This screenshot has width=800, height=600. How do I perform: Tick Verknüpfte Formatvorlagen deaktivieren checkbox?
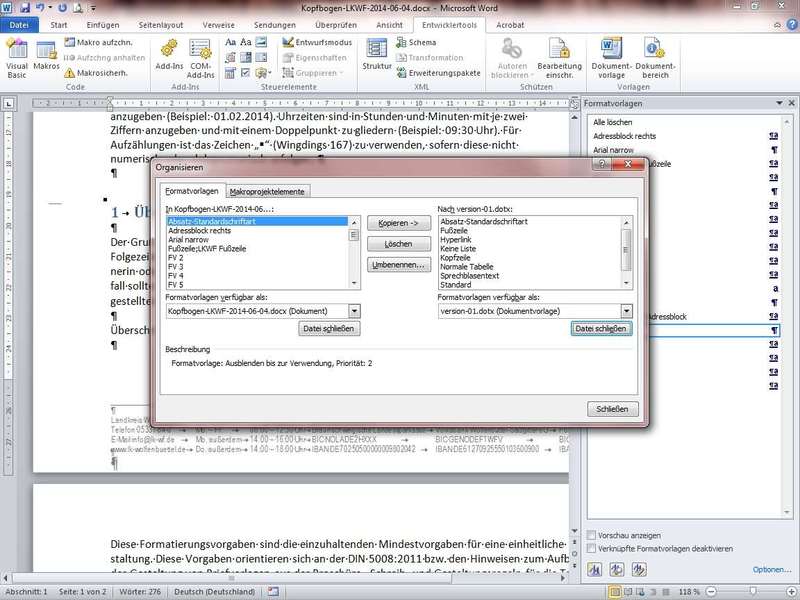tap(592, 548)
